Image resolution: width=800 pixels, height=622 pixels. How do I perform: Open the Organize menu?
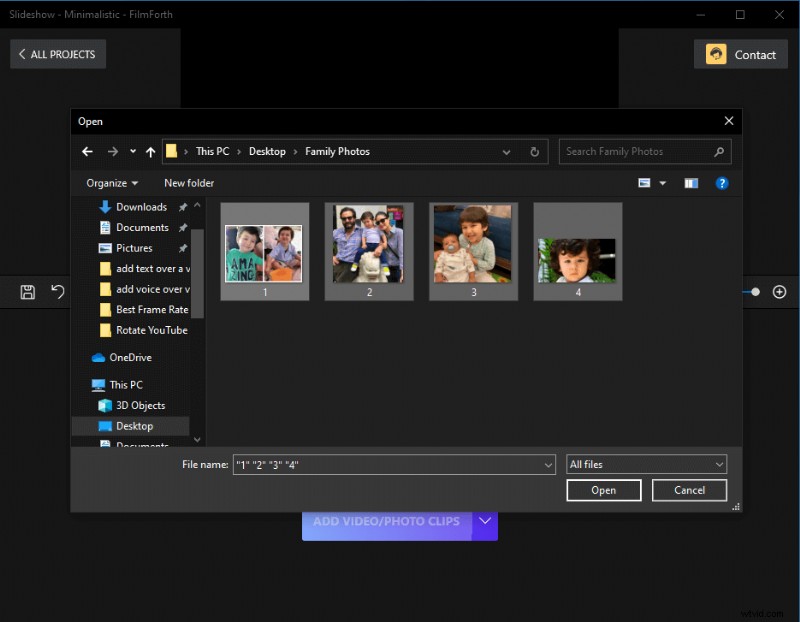click(109, 183)
